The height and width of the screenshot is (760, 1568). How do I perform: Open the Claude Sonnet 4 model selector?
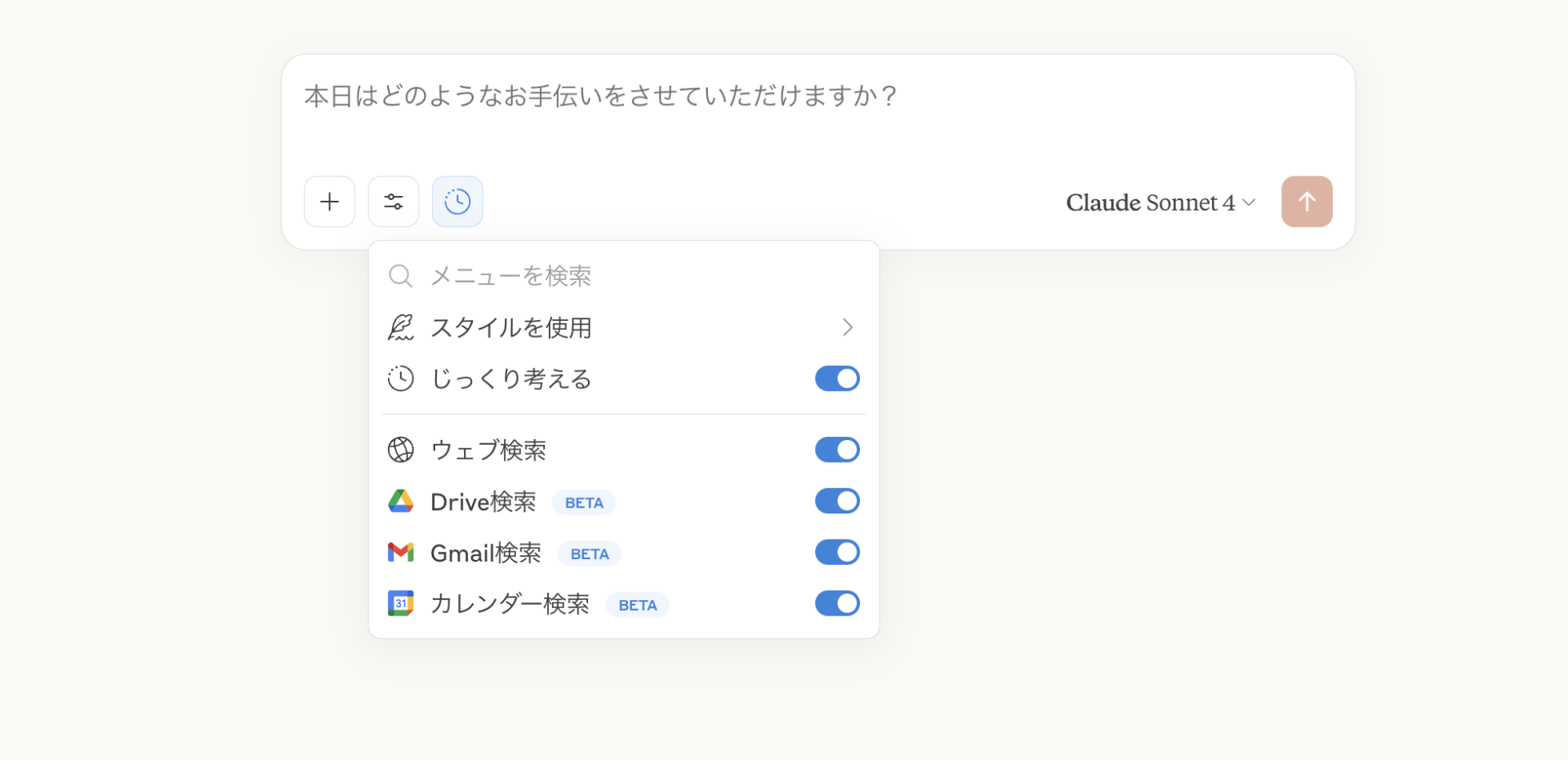point(1159,202)
